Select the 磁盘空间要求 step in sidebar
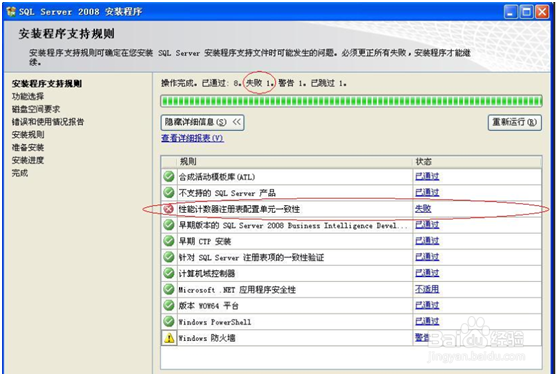This screenshot has width=558, height=376. (x=36, y=109)
